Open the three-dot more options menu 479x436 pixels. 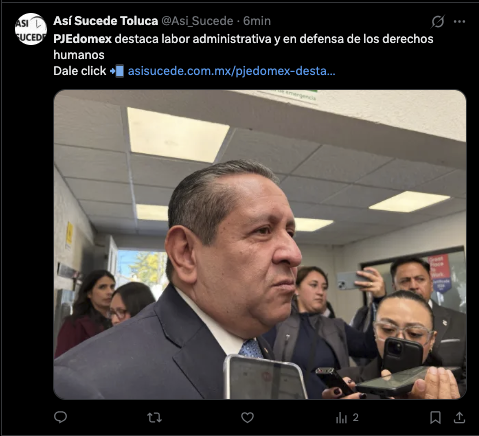tap(459, 22)
